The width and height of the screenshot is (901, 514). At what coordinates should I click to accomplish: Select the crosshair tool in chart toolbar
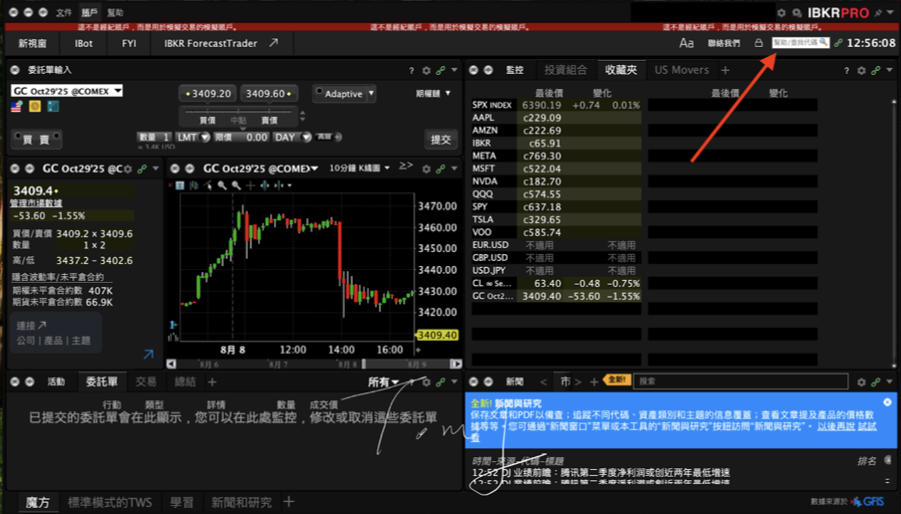pyautogui.click(x=251, y=185)
